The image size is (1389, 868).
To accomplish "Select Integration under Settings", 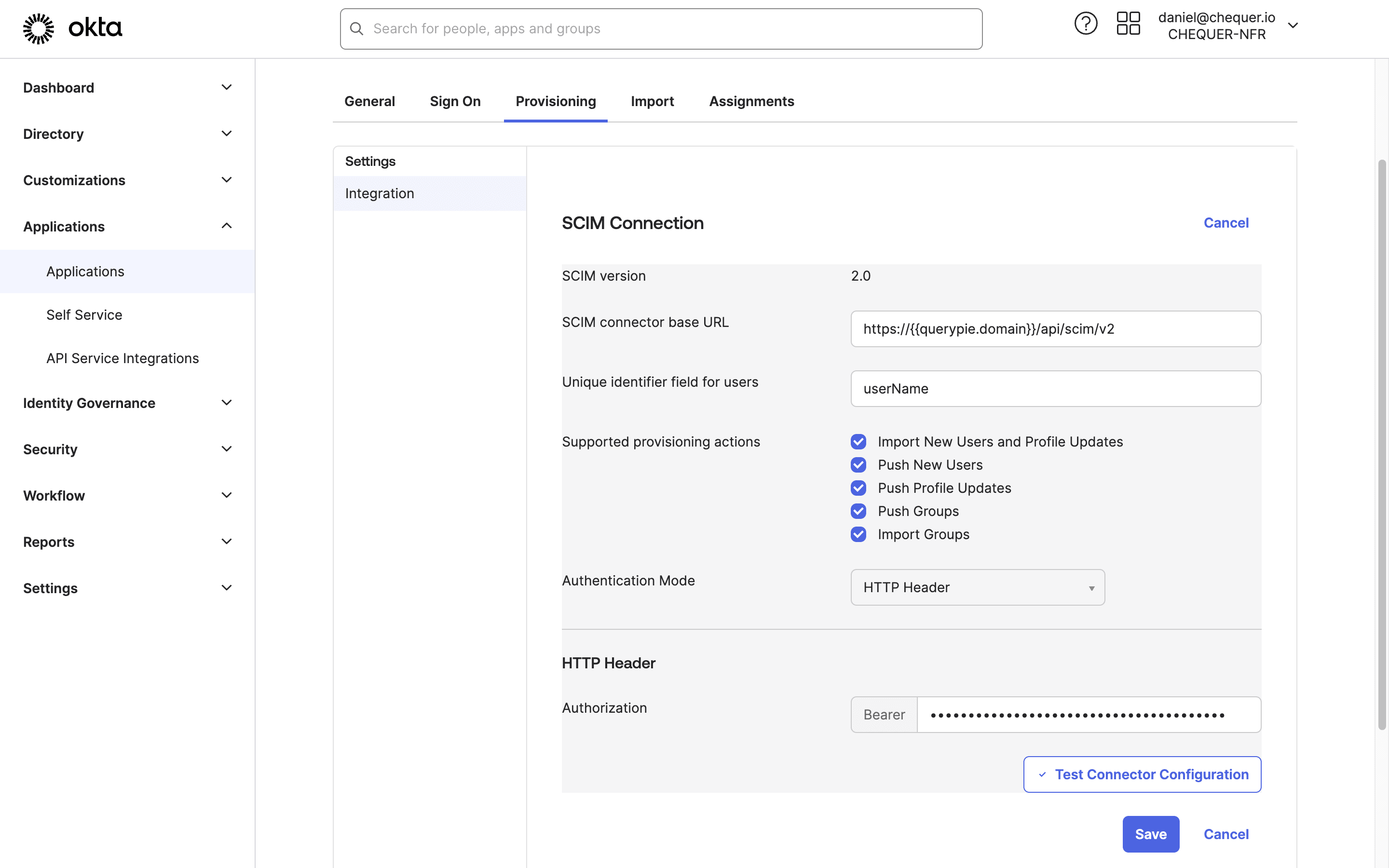I will click(380, 193).
